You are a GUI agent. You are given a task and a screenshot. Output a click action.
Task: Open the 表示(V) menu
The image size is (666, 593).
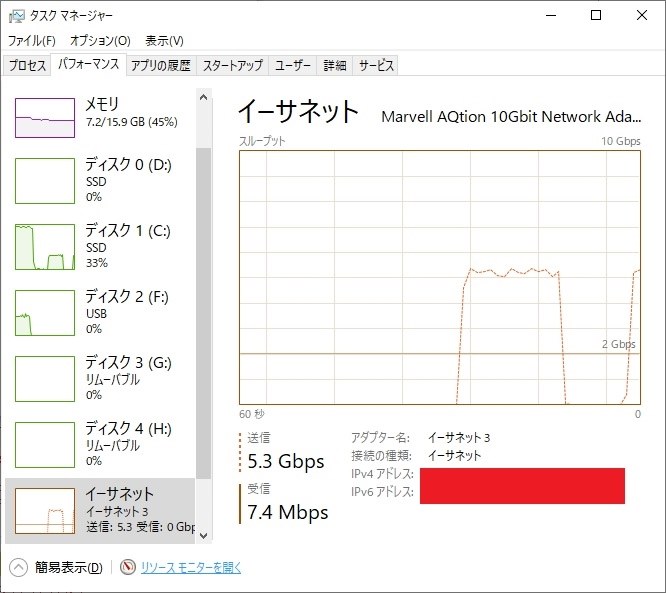(x=164, y=41)
